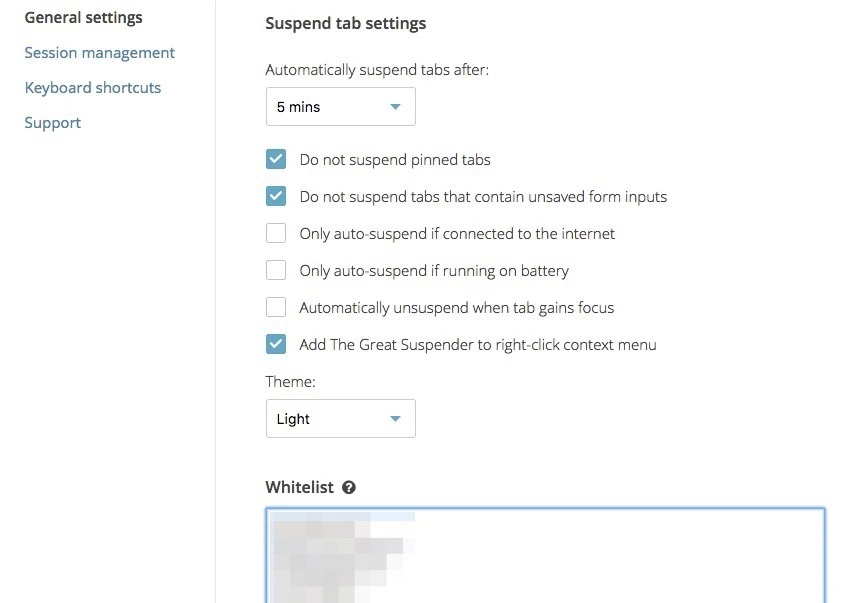Click the 'Automatically suspend tabs after:' label
This screenshot has width=854, height=603.
[x=377, y=70]
